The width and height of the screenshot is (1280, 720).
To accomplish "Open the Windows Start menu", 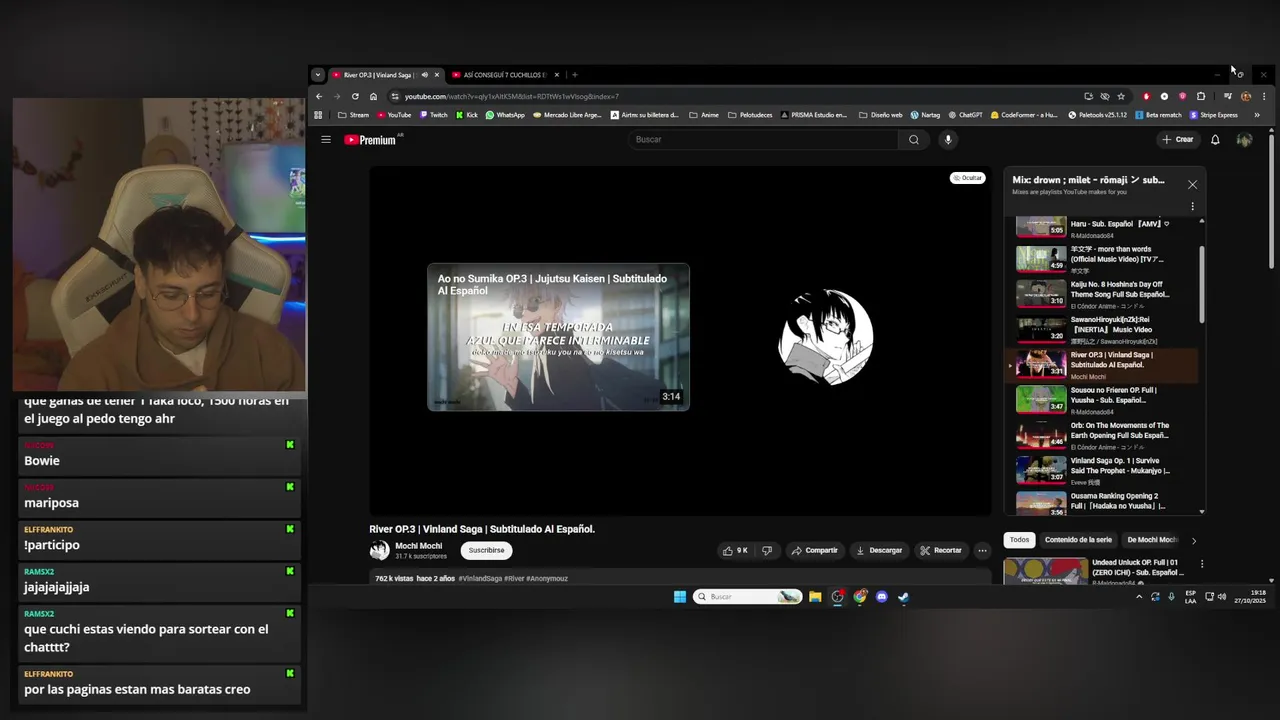I will coord(680,597).
